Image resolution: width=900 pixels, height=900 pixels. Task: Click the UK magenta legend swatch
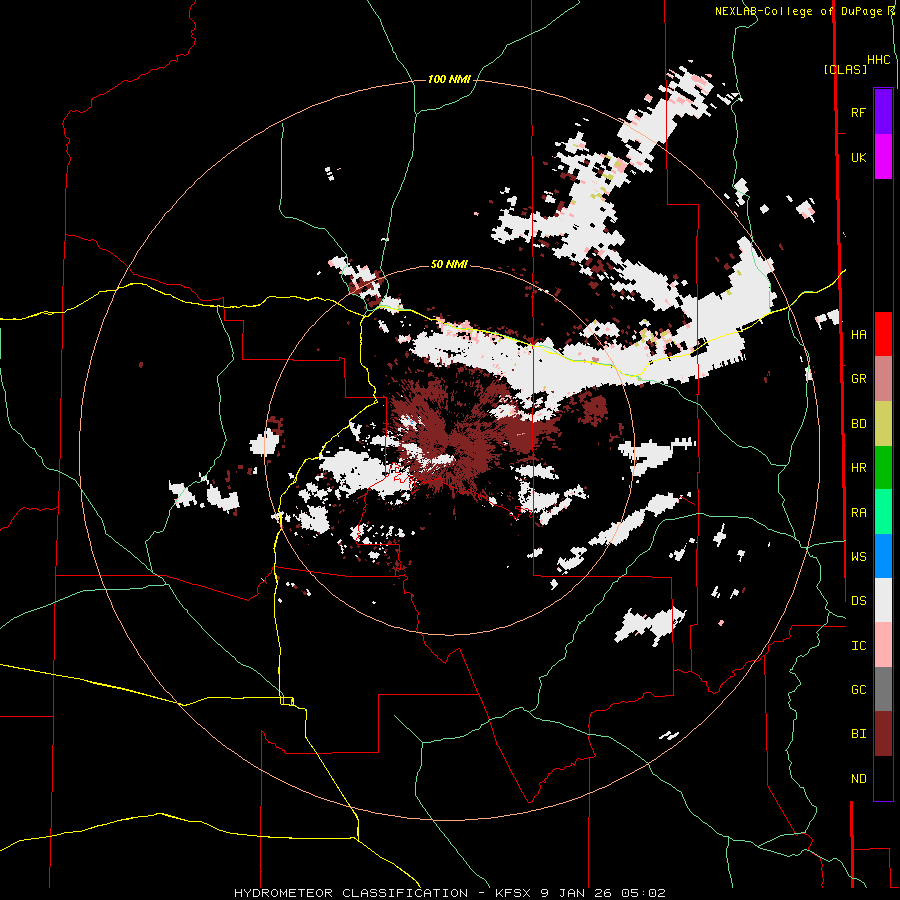883,157
